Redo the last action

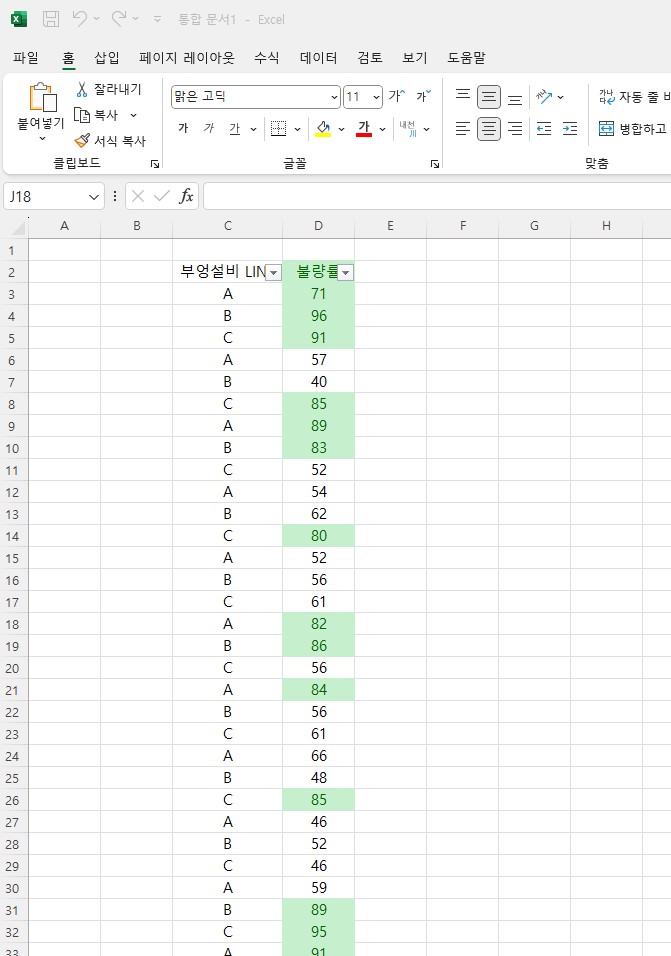(119, 19)
